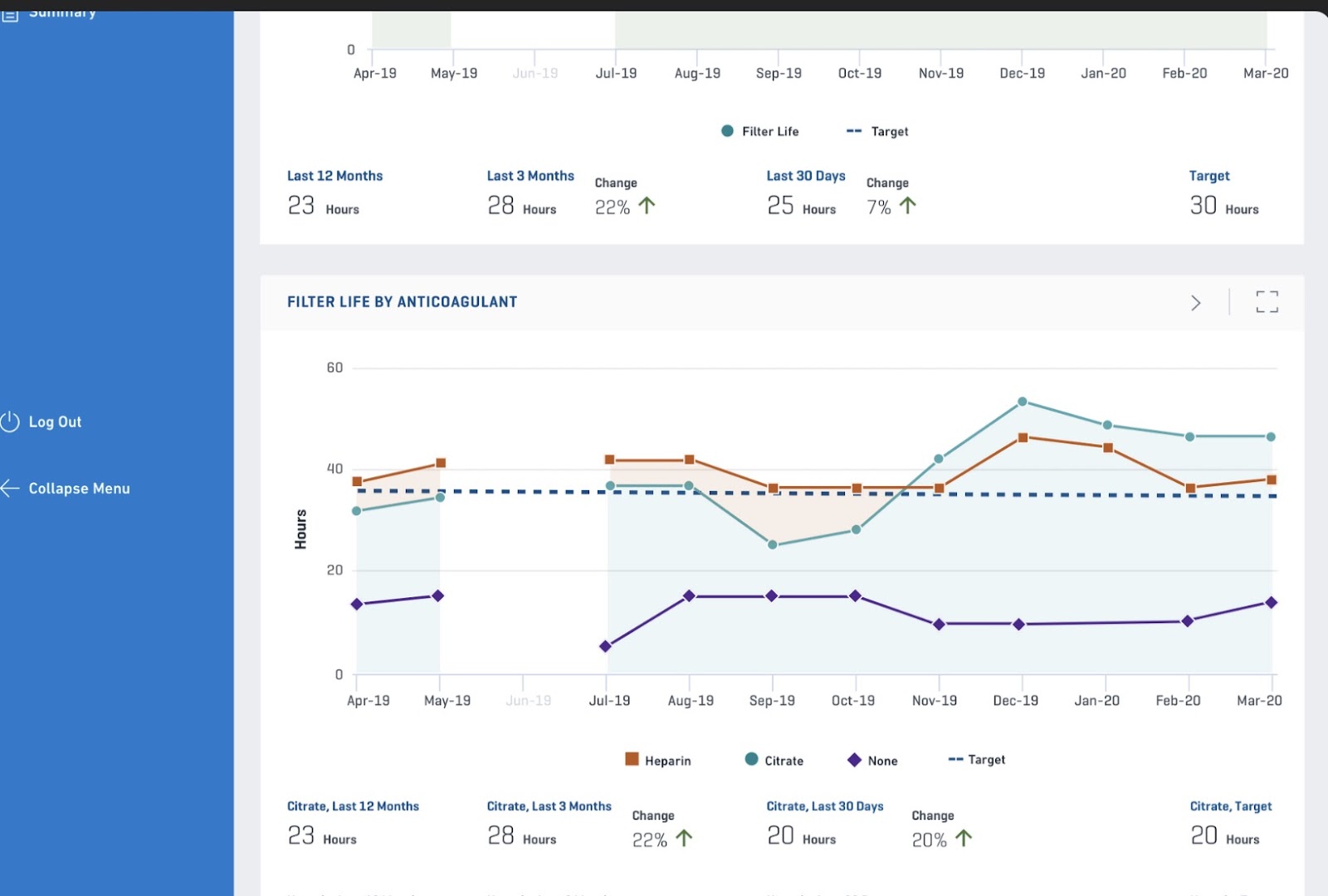The height and width of the screenshot is (896, 1328).
Task: Log out of the dashboard
Action: point(55,421)
